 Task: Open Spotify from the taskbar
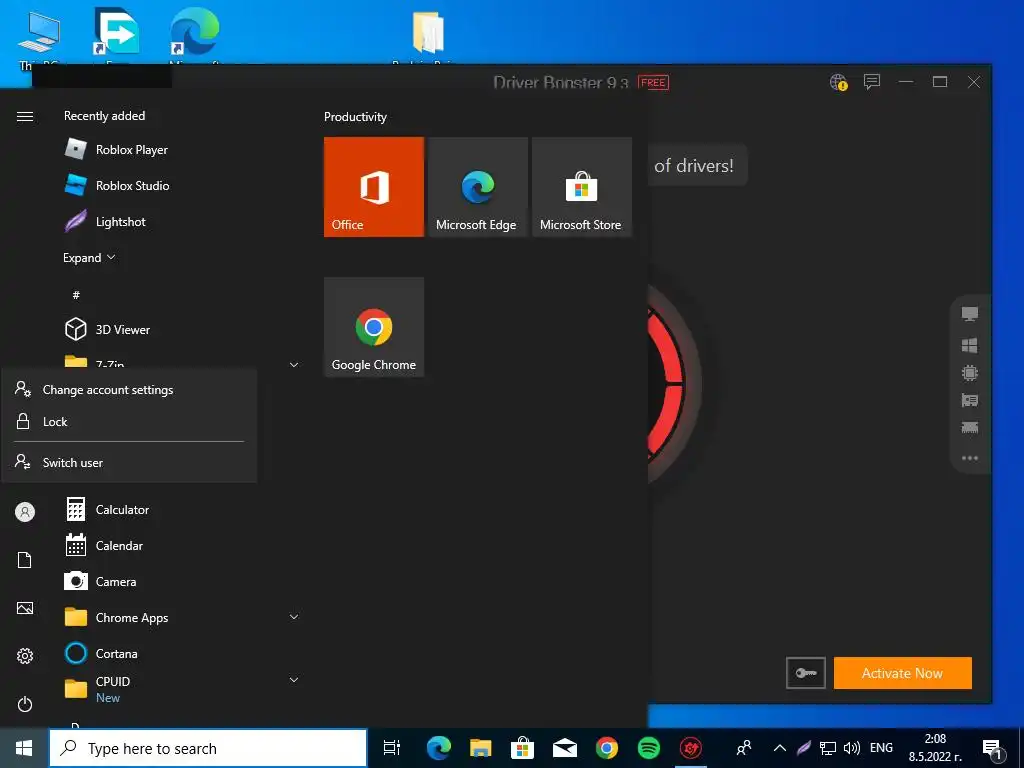(648, 748)
